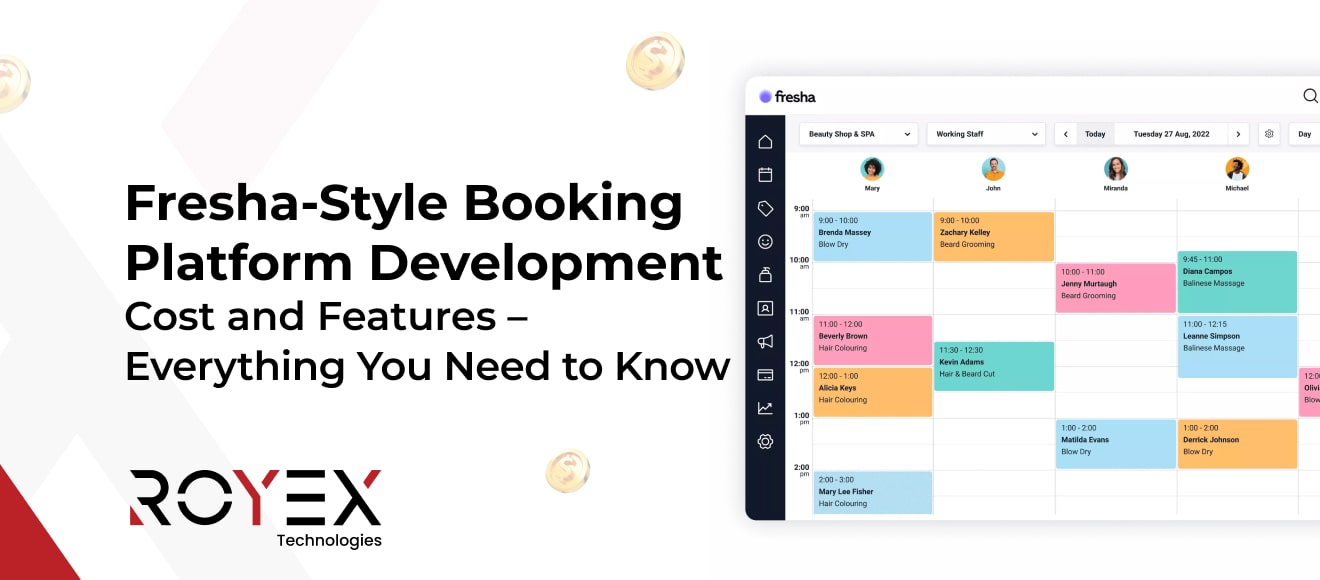Open the smiley face Clients icon

click(765, 241)
